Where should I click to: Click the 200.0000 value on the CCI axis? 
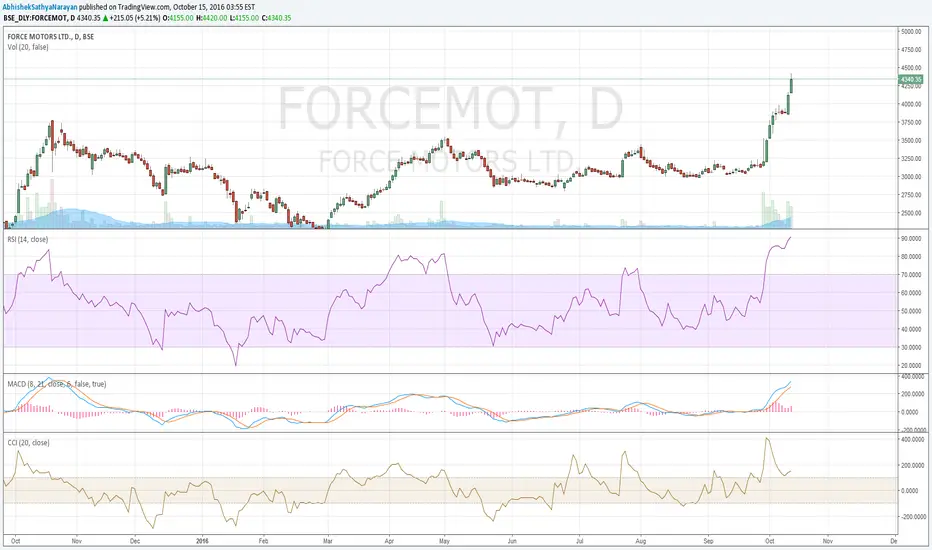pyautogui.click(x=912, y=466)
